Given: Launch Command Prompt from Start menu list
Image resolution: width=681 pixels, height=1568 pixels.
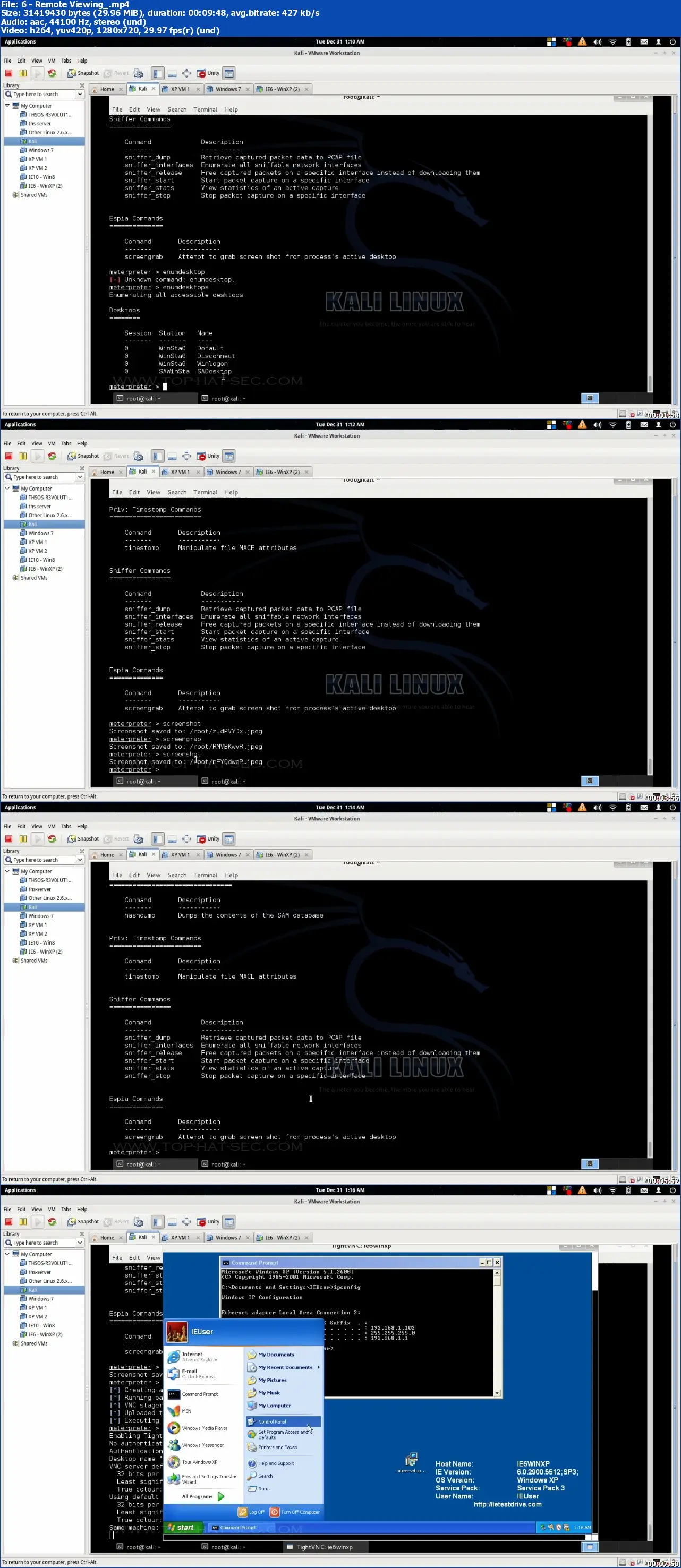Looking at the screenshot, I should point(192,1394).
